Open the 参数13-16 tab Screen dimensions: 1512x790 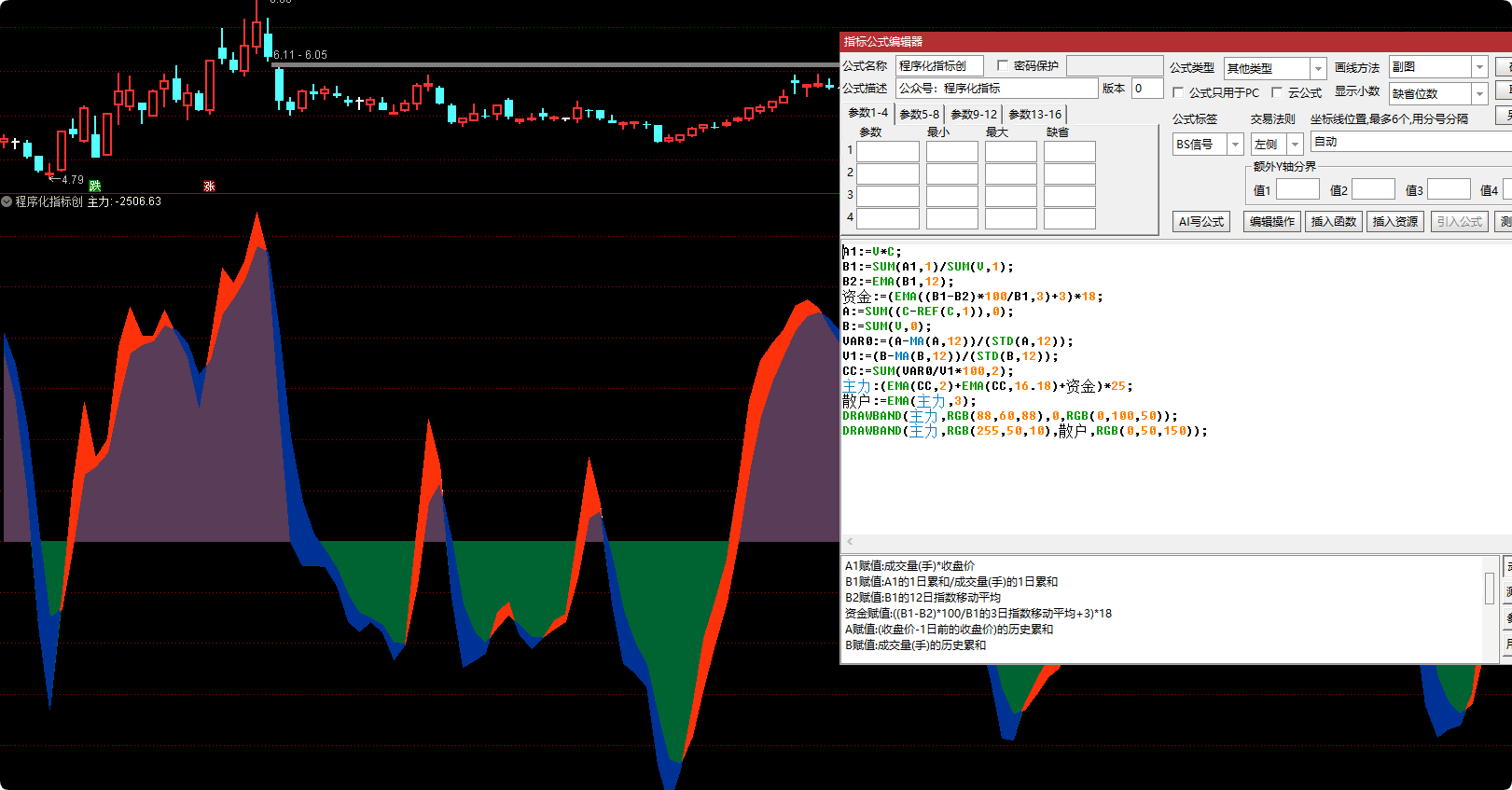(x=1034, y=115)
